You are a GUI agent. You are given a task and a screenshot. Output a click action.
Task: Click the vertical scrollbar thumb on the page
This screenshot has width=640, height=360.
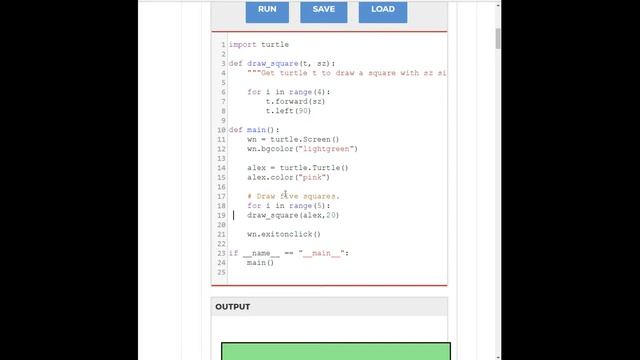coord(498,39)
